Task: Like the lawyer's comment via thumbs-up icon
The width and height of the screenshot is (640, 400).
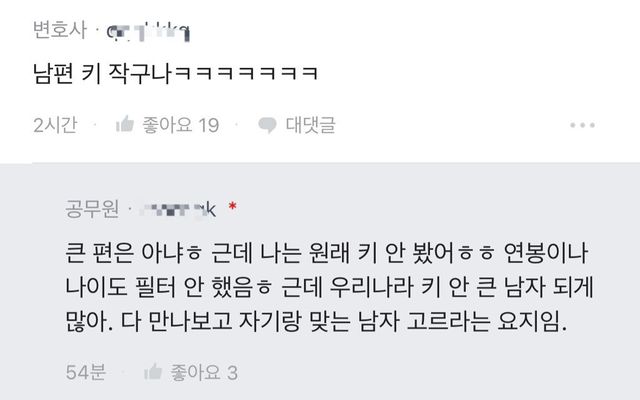Action: pos(125,124)
